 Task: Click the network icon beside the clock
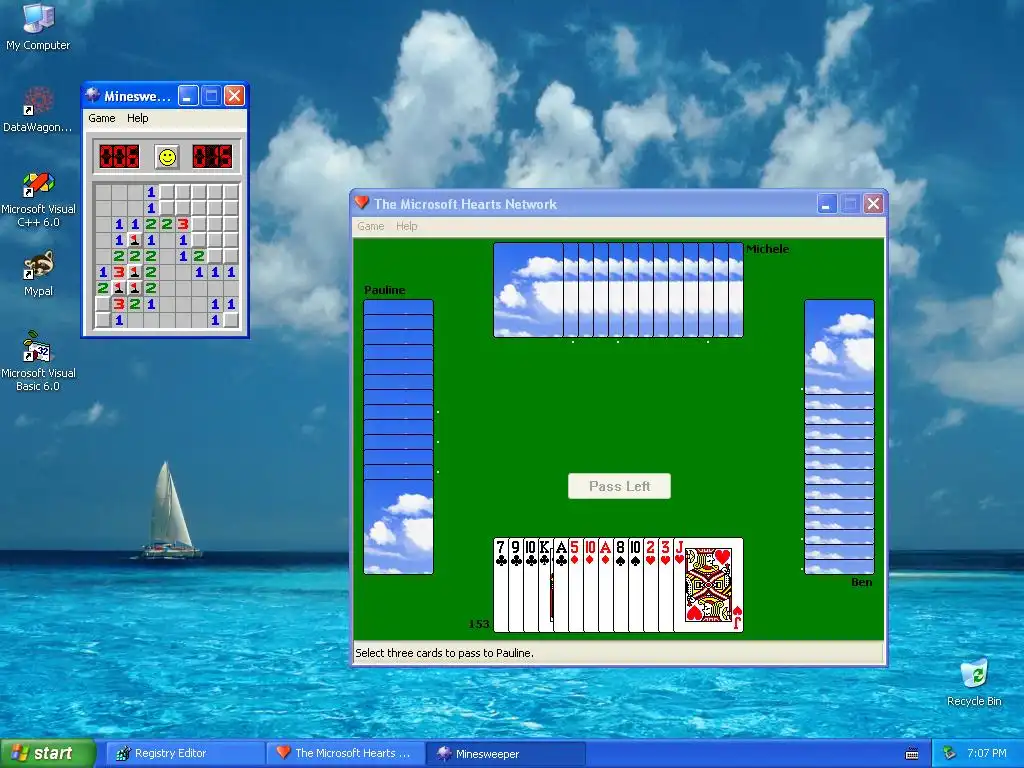(x=950, y=754)
